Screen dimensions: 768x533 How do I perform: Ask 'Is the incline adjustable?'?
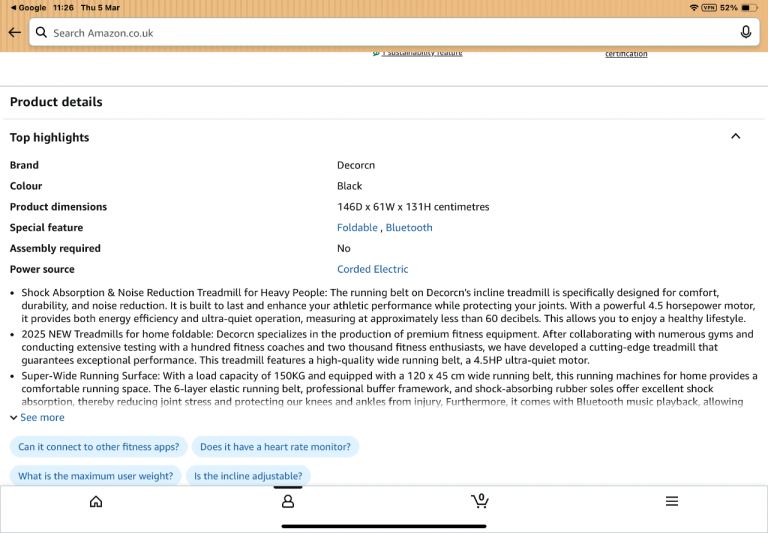248,476
